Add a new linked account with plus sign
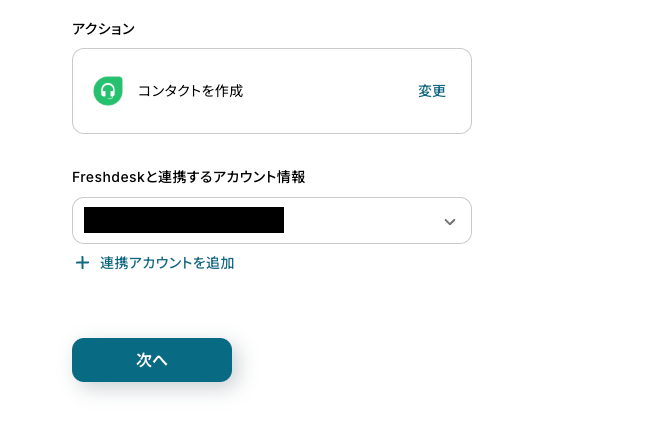The image size is (662, 438). click(x=82, y=263)
